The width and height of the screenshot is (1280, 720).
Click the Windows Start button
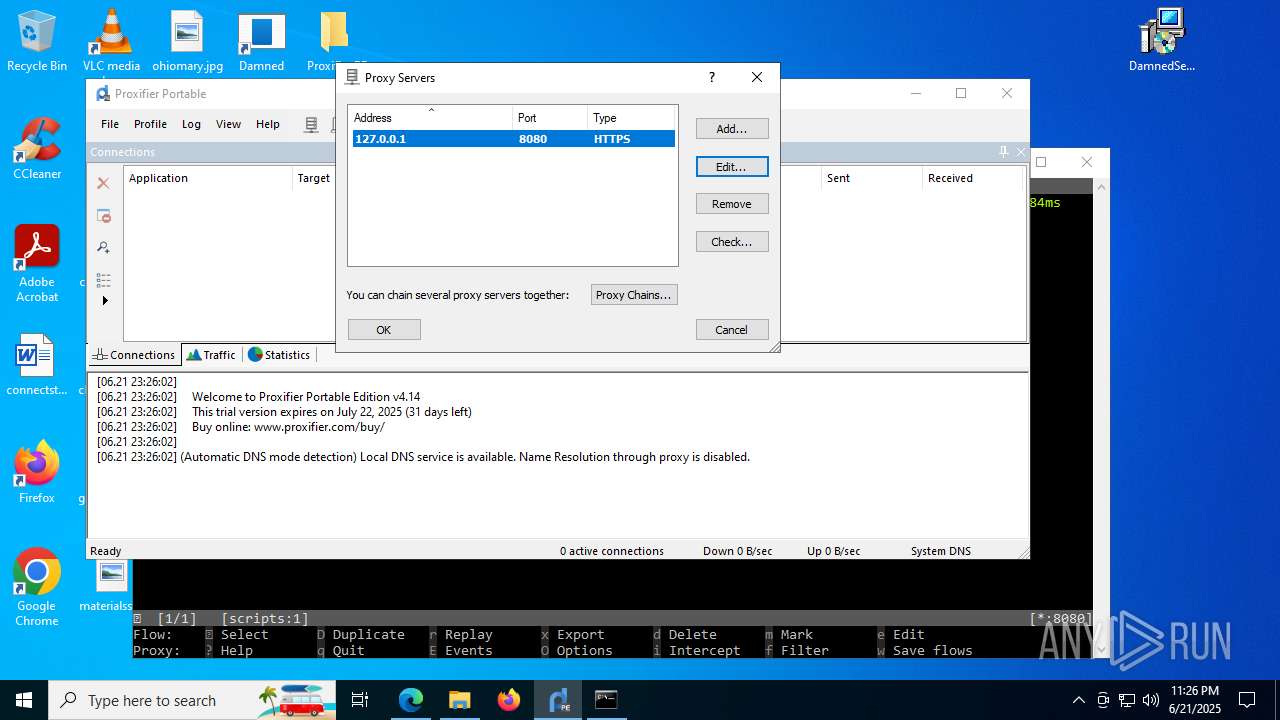pos(24,700)
